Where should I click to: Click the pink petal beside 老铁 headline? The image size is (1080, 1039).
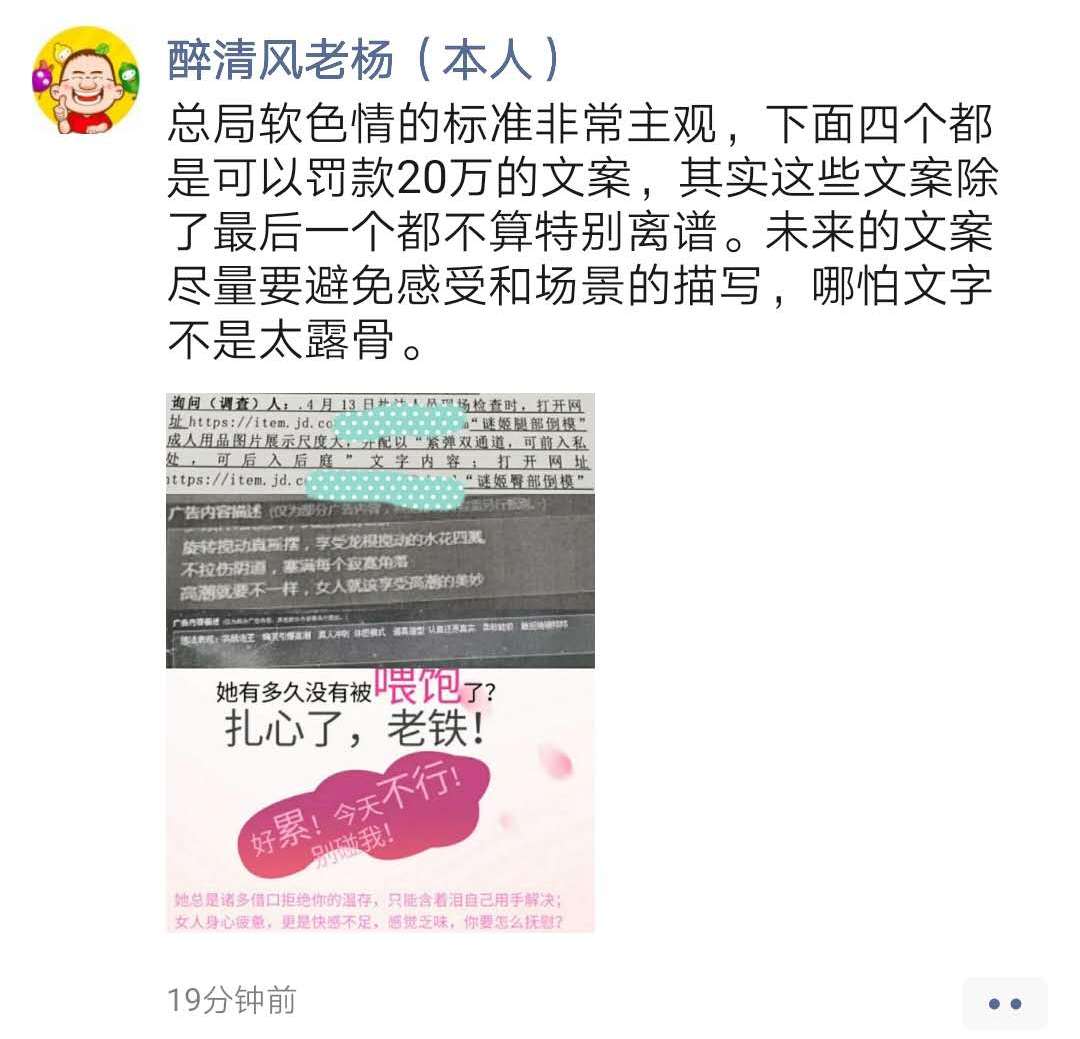coord(556,761)
